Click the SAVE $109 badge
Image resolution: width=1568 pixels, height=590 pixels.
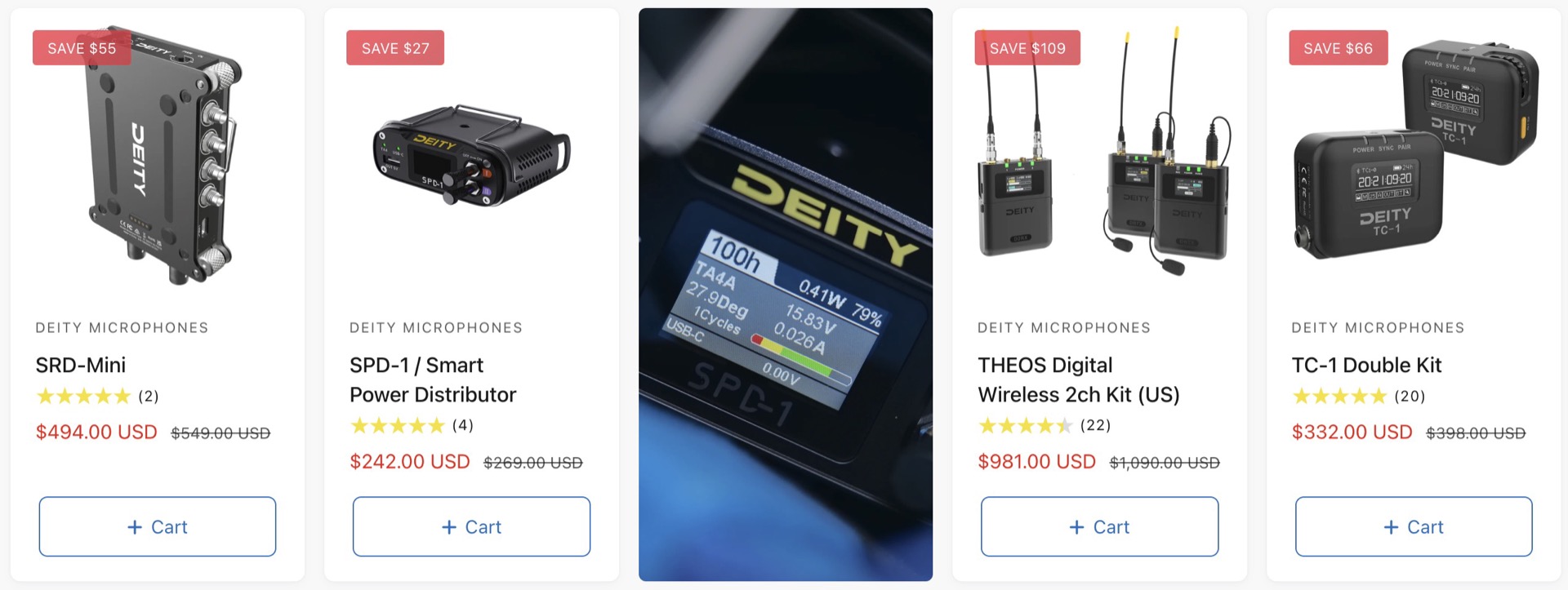click(1027, 48)
